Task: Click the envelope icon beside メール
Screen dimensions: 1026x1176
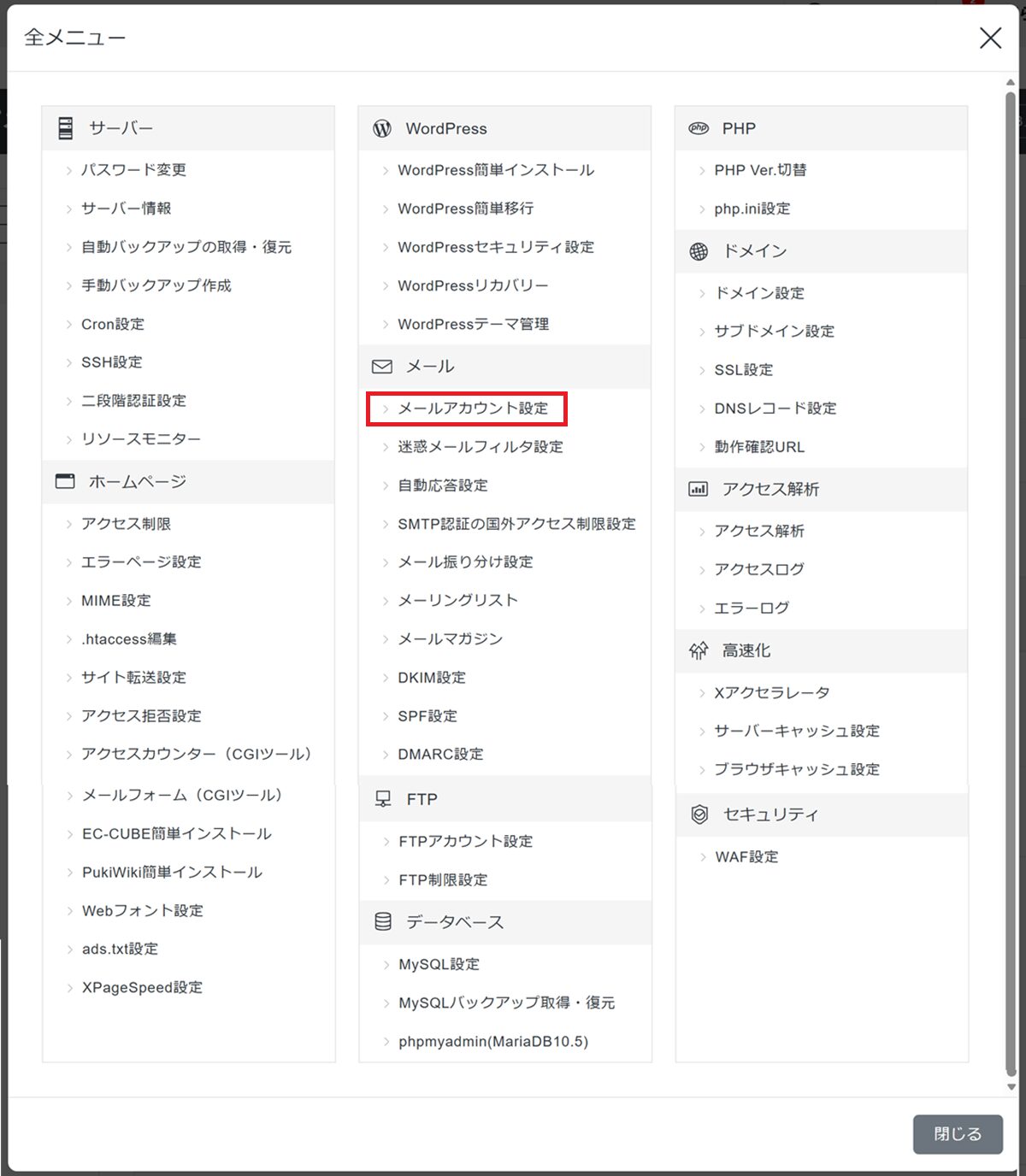Action: point(382,367)
